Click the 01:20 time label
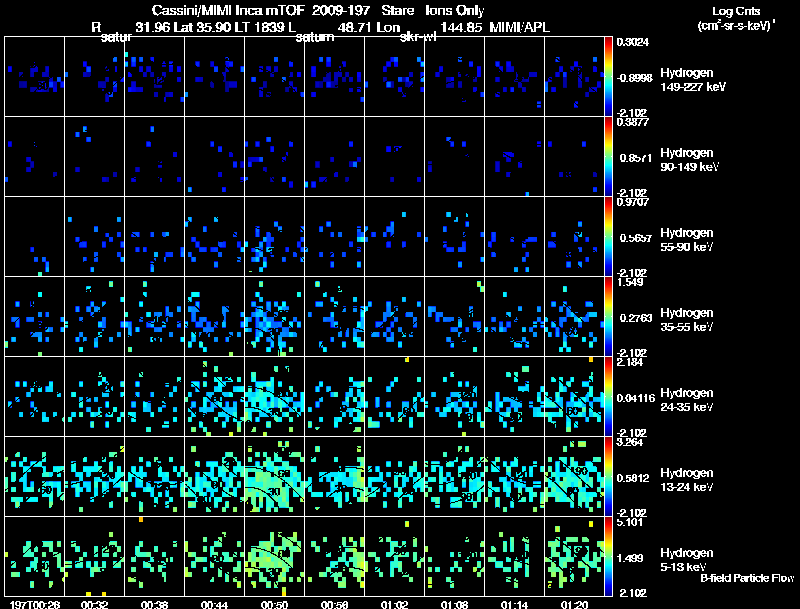The height and width of the screenshot is (609, 800). tap(574, 604)
